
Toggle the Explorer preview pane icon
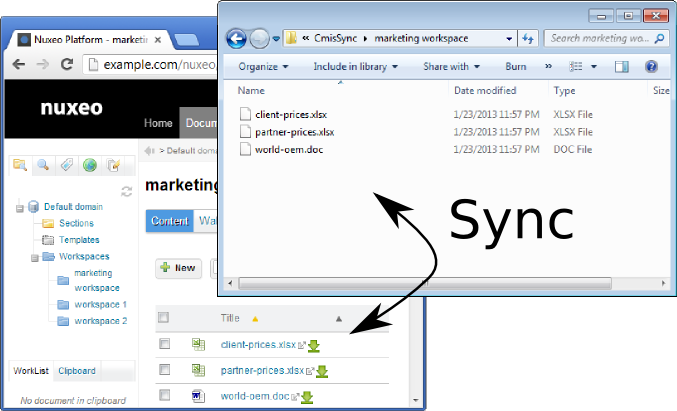621,67
